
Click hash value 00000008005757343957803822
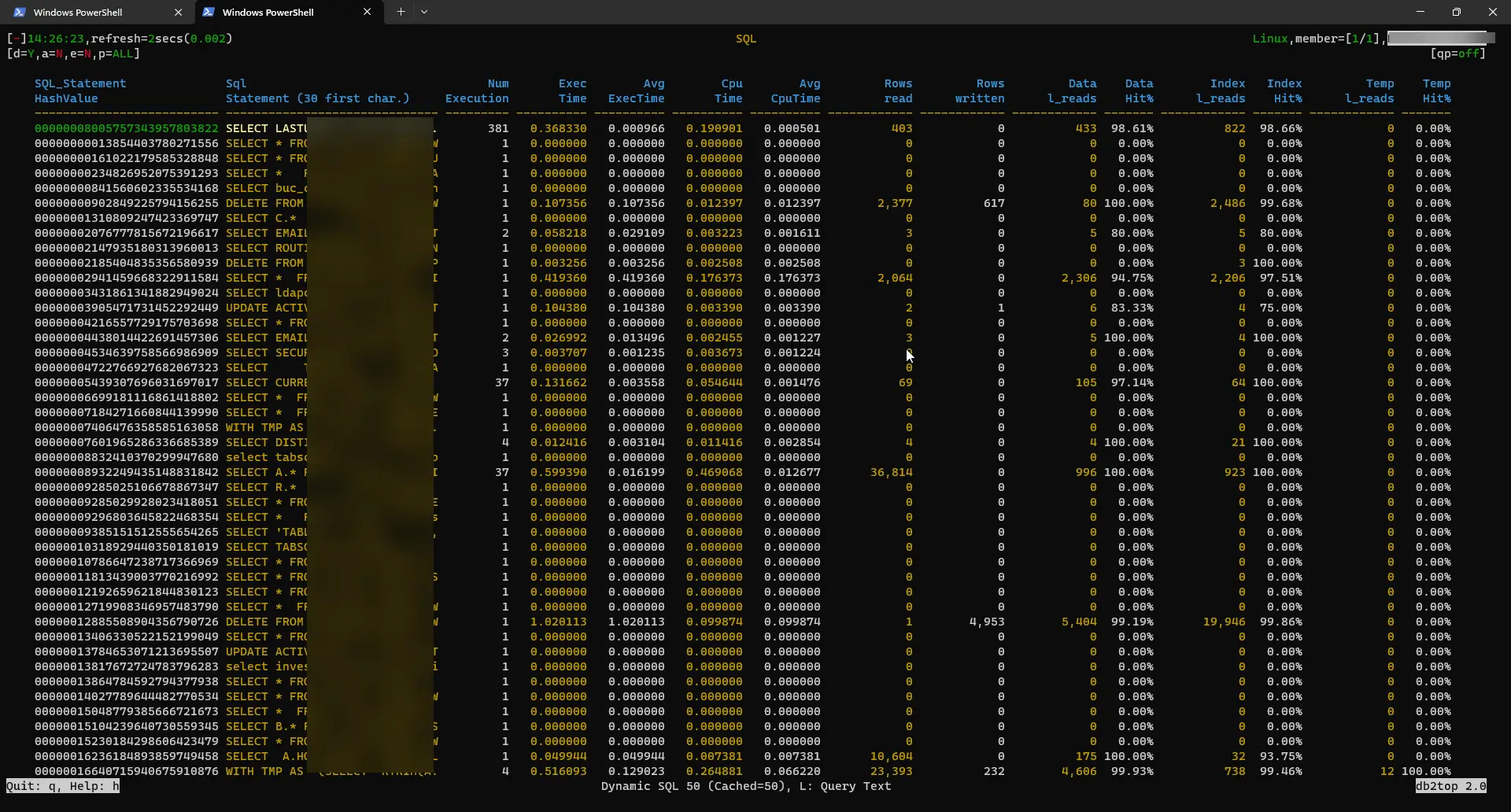[127, 128]
